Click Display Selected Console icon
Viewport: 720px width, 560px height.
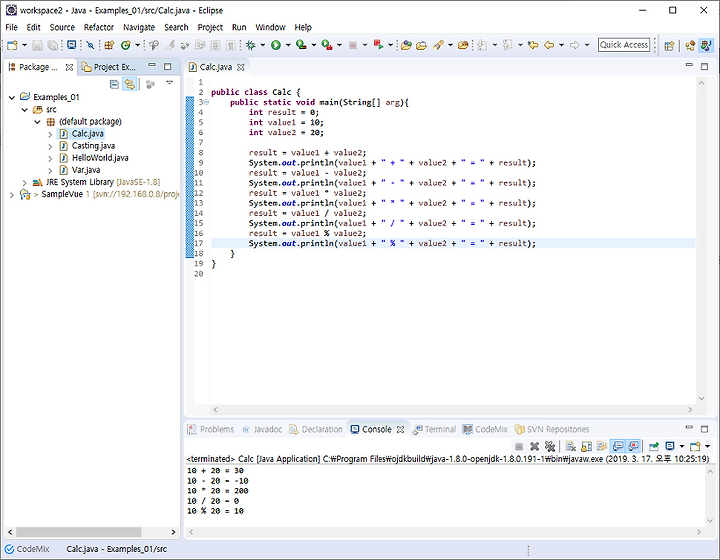pyautogui.click(x=670, y=446)
